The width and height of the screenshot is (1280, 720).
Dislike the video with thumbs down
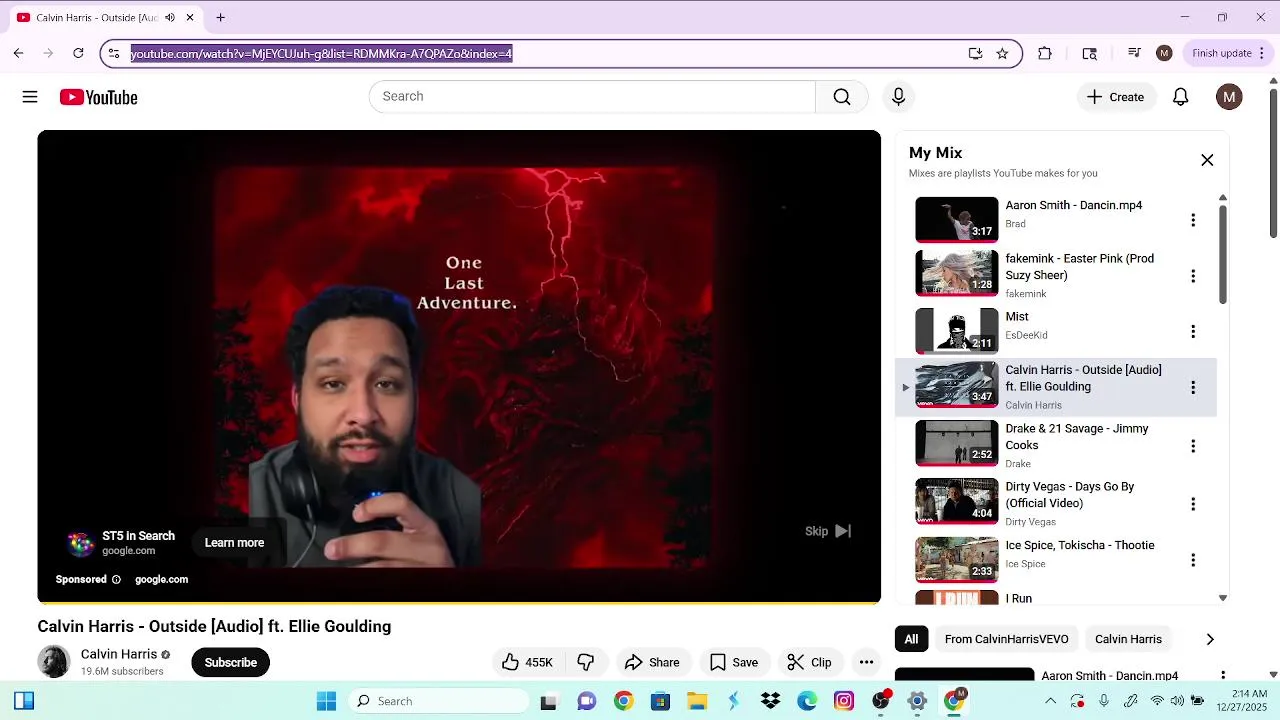coord(586,662)
